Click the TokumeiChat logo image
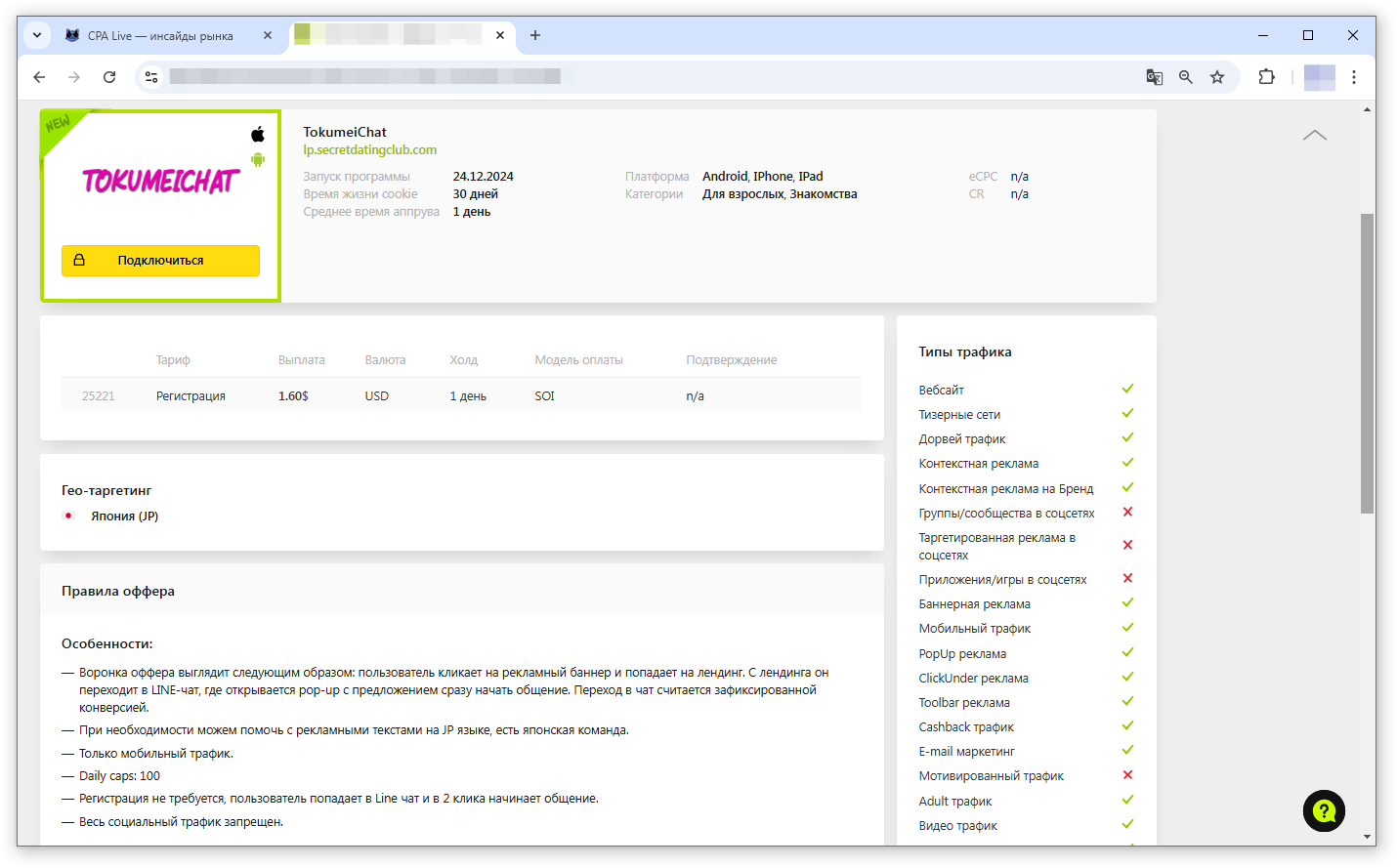The width and height of the screenshot is (1397, 868). [160, 182]
